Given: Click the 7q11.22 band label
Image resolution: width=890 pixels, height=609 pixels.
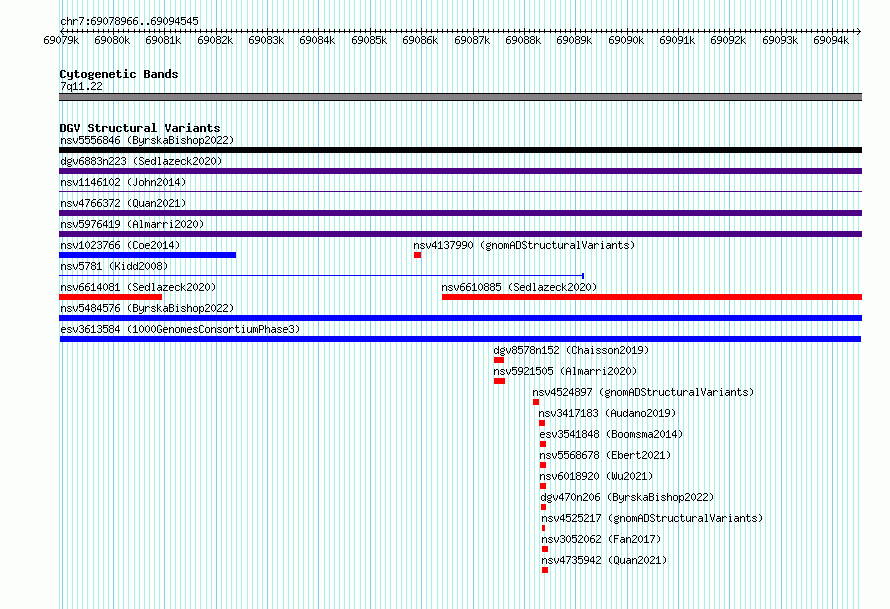Looking at the screenshot, I should pos(81,86).
